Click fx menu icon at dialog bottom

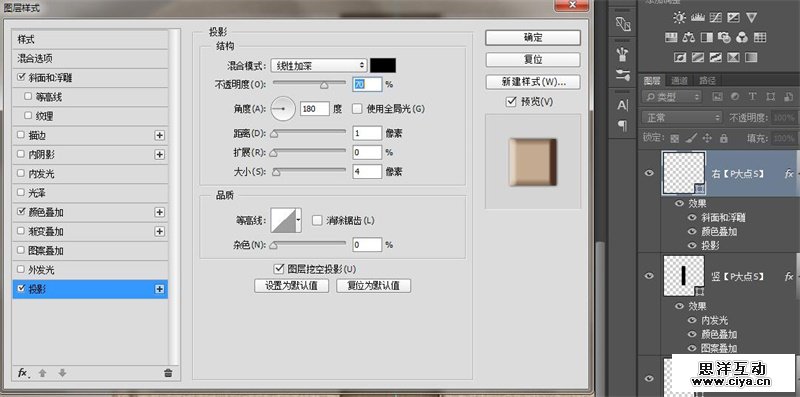point(22,373)
